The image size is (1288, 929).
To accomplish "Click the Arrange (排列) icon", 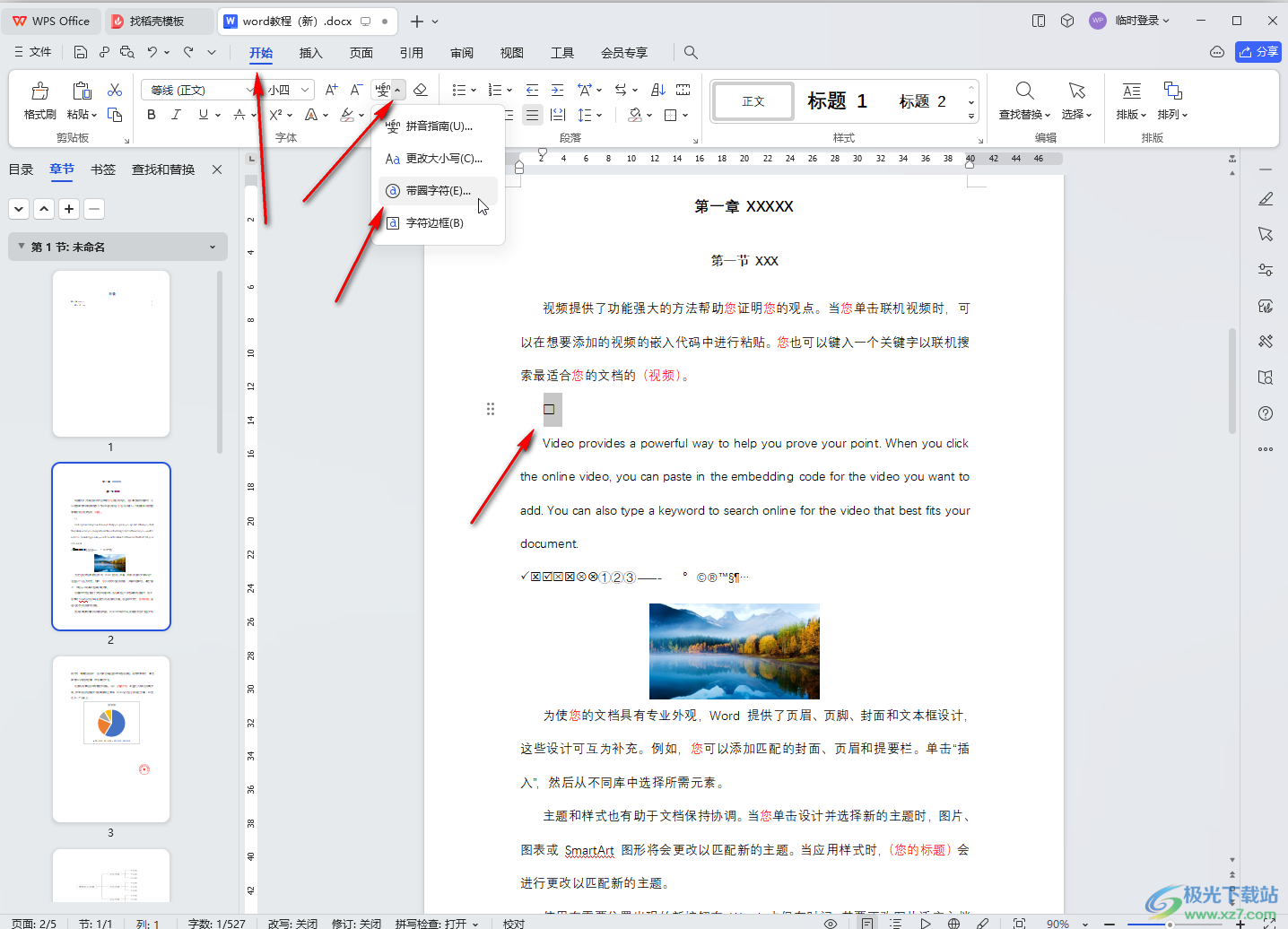I will click(x=1172, y=91).
